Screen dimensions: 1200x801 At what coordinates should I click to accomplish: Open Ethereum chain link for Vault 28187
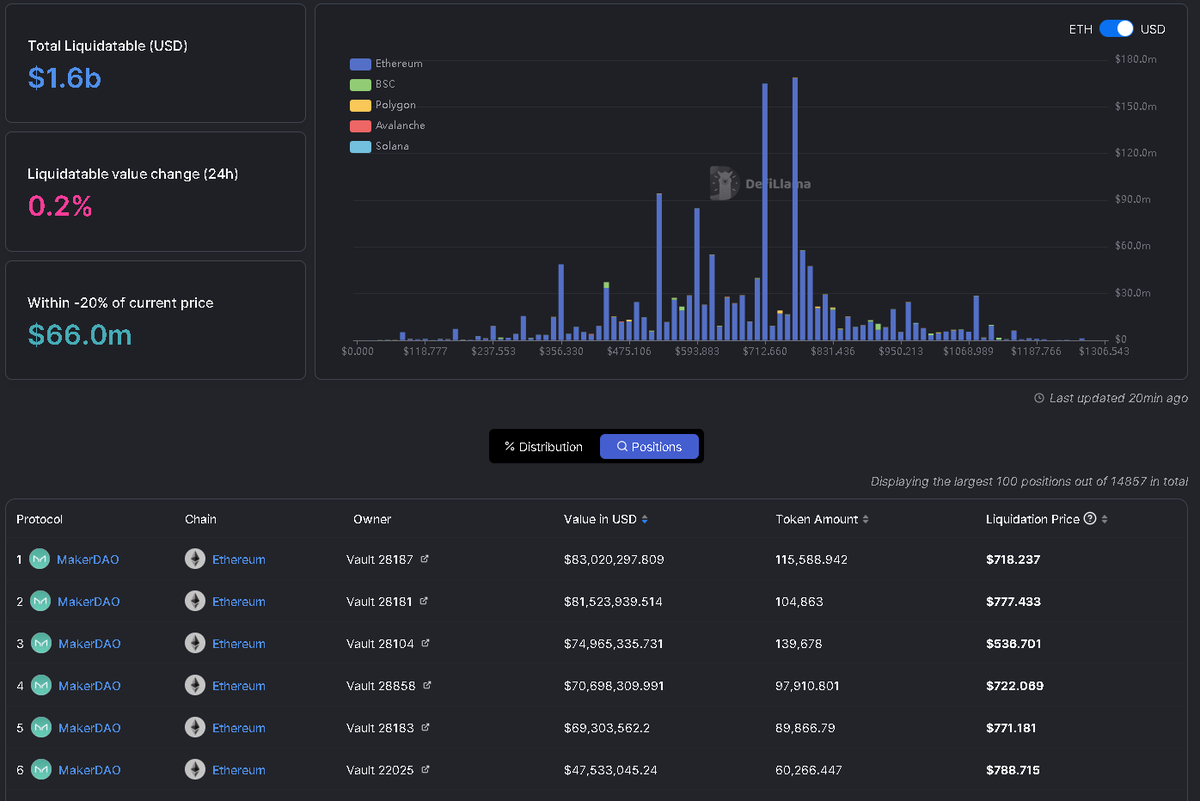coord(239,560)
